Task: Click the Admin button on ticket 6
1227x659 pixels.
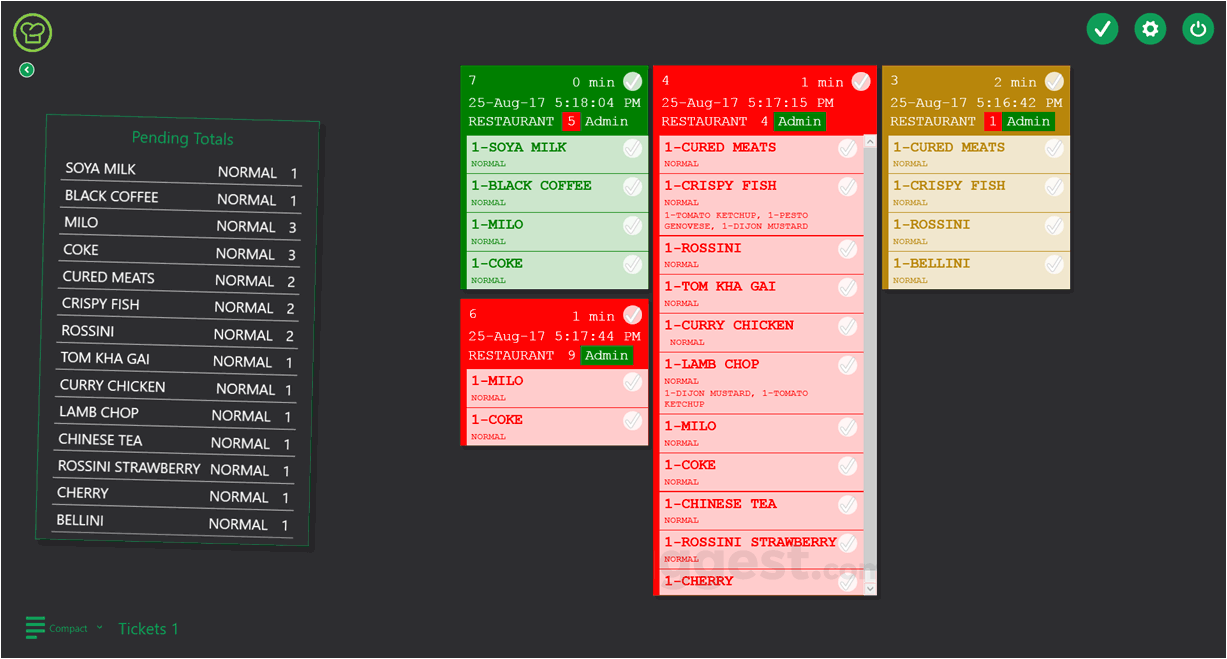Action: pyautogui.click(x=607, y=355)
